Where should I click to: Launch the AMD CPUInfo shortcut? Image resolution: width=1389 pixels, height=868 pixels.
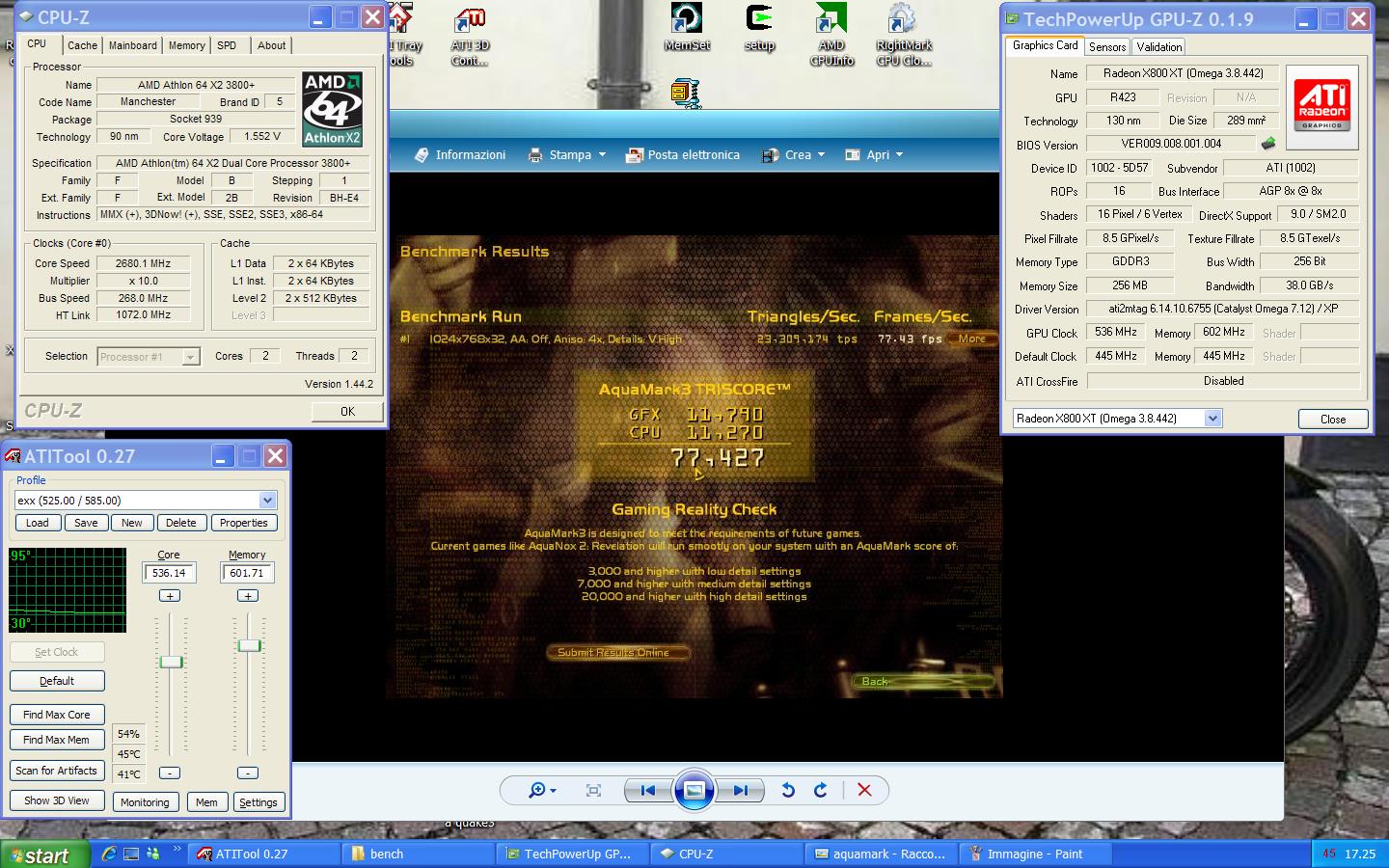(x=831, y=35)
